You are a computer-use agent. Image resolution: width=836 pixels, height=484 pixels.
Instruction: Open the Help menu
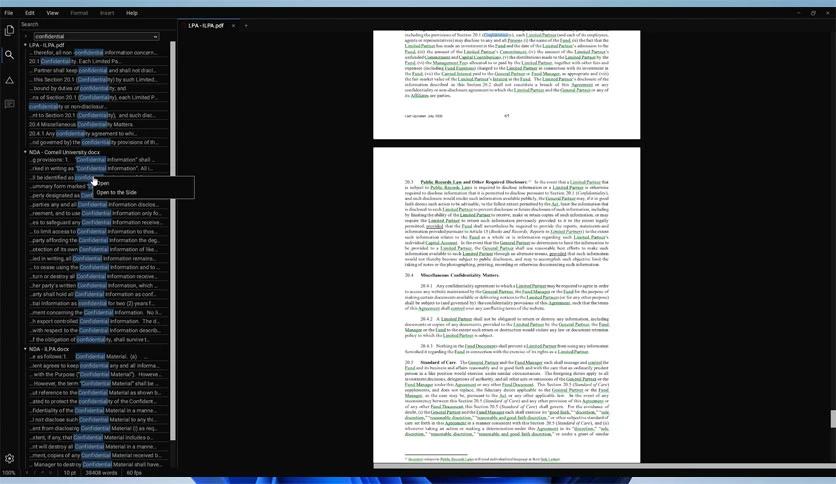pos(132,13)
